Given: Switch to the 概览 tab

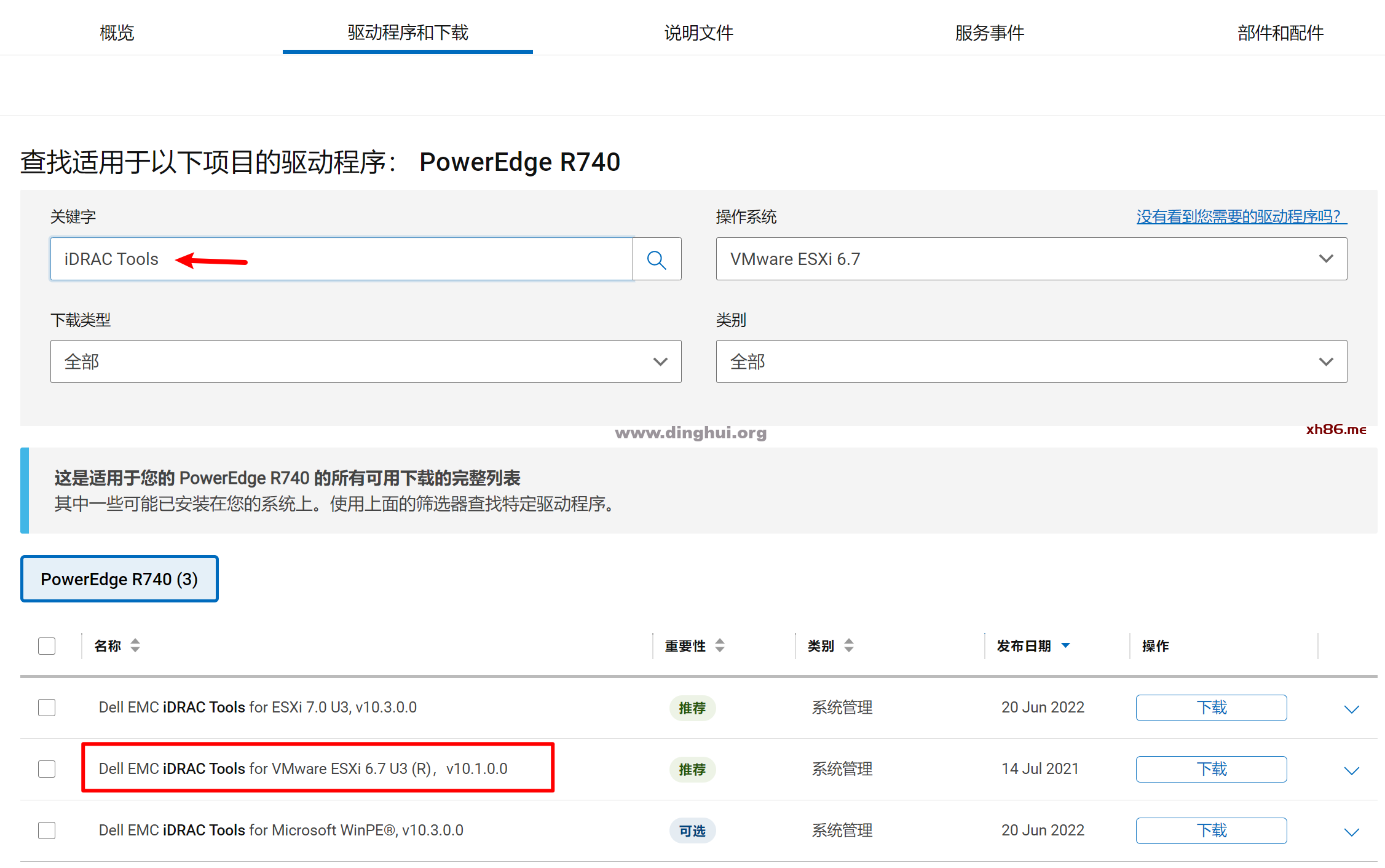Looking at the screenshot, I should click(x=117, y=33).
